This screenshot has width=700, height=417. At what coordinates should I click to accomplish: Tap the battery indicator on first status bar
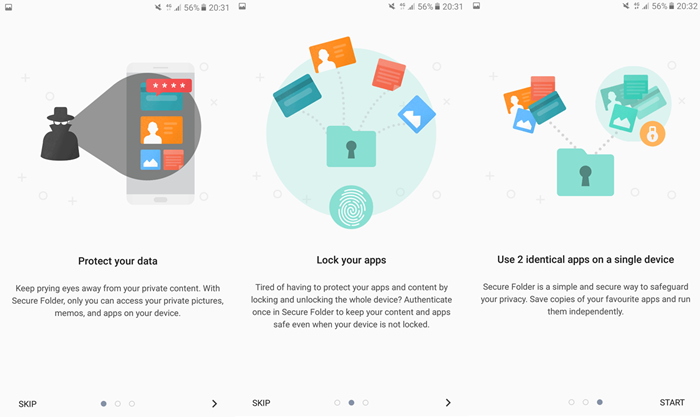click(204, 8)
